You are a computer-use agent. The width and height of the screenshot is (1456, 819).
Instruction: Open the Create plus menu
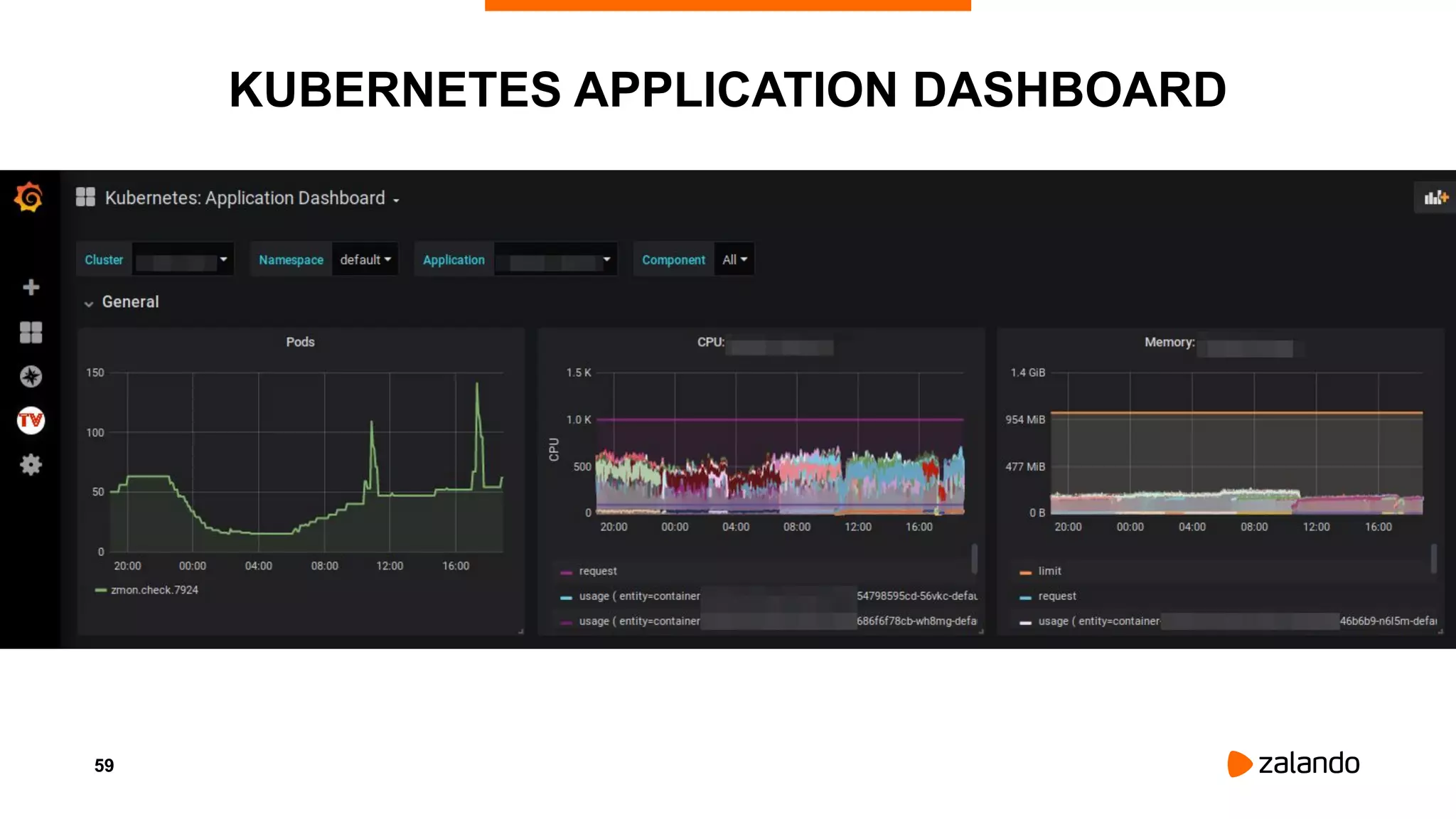tap(31, 287)
